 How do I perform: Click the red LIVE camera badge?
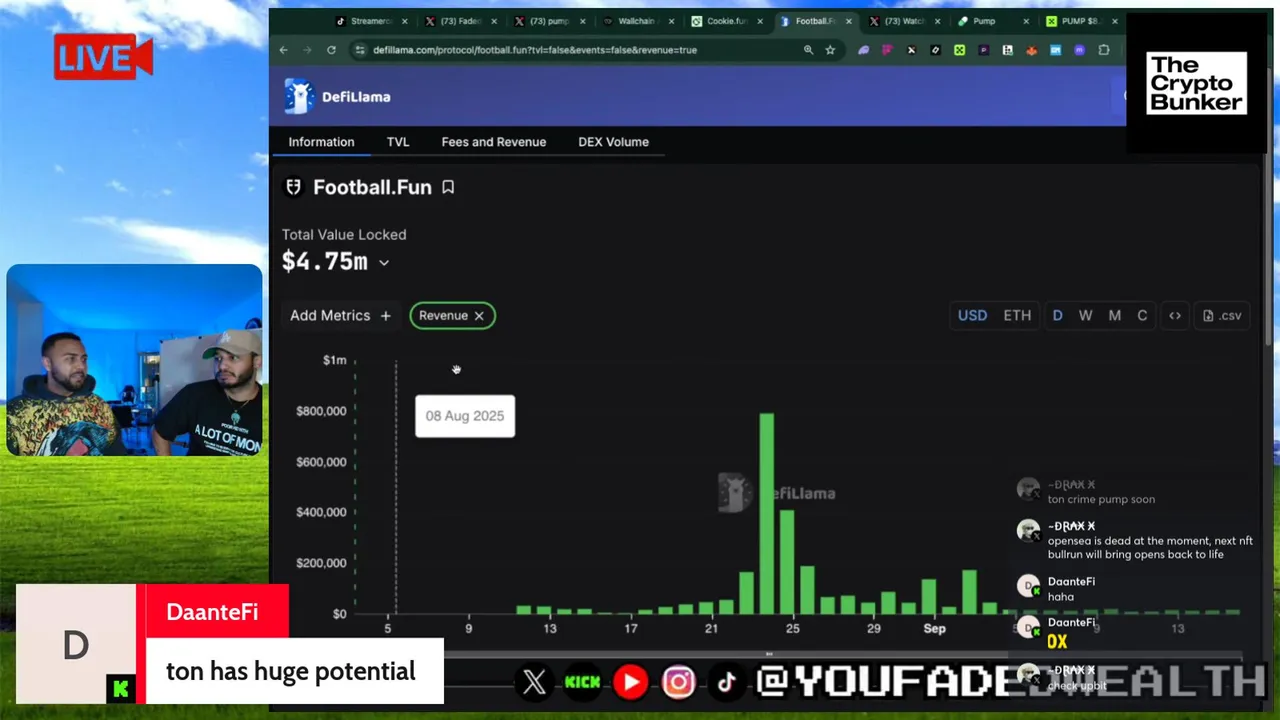pyautogui.click(x=103, y=58)
